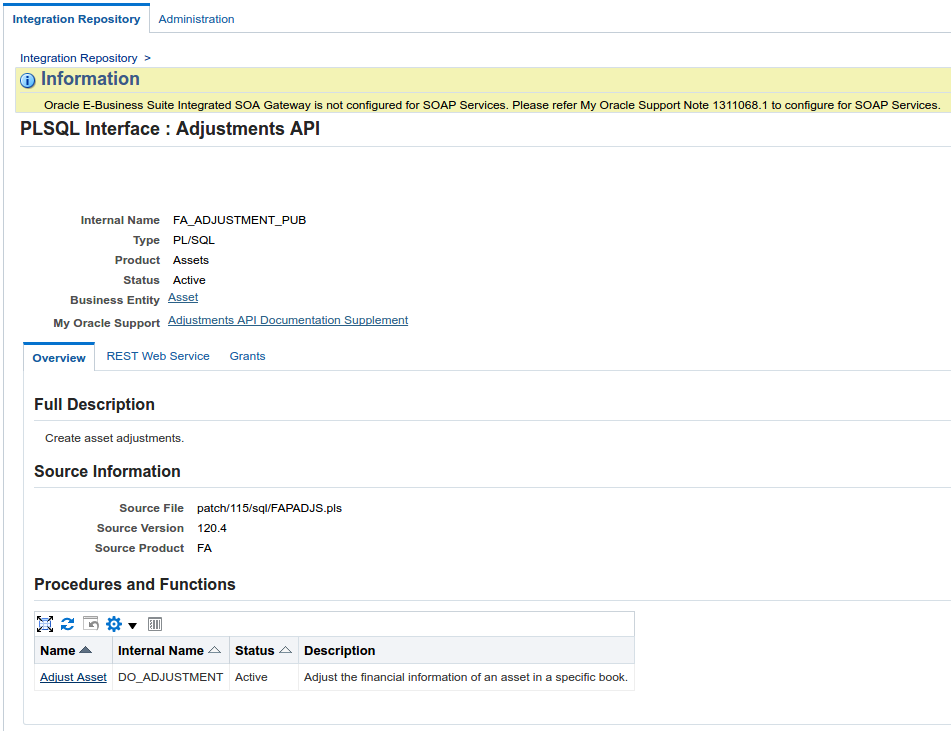Click the information icon in the yellow banner

(x=26, y=80)
